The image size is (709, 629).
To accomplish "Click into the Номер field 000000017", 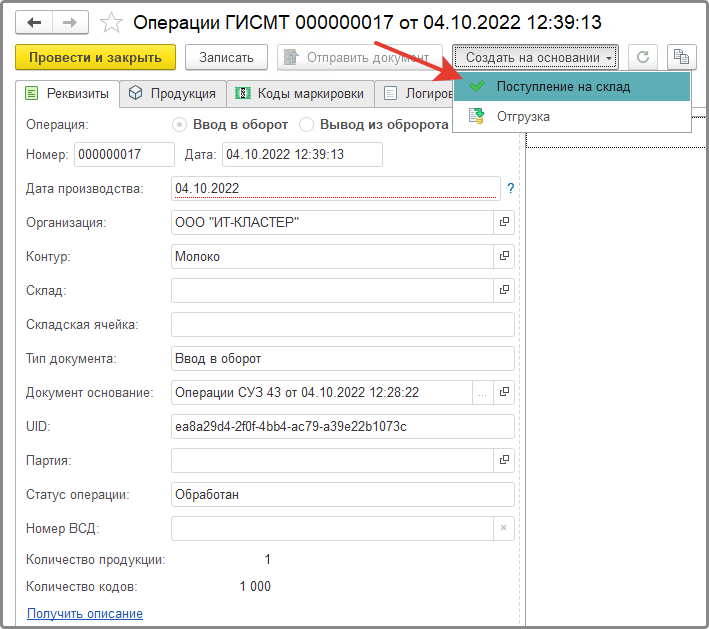I will tap(124, 154).
